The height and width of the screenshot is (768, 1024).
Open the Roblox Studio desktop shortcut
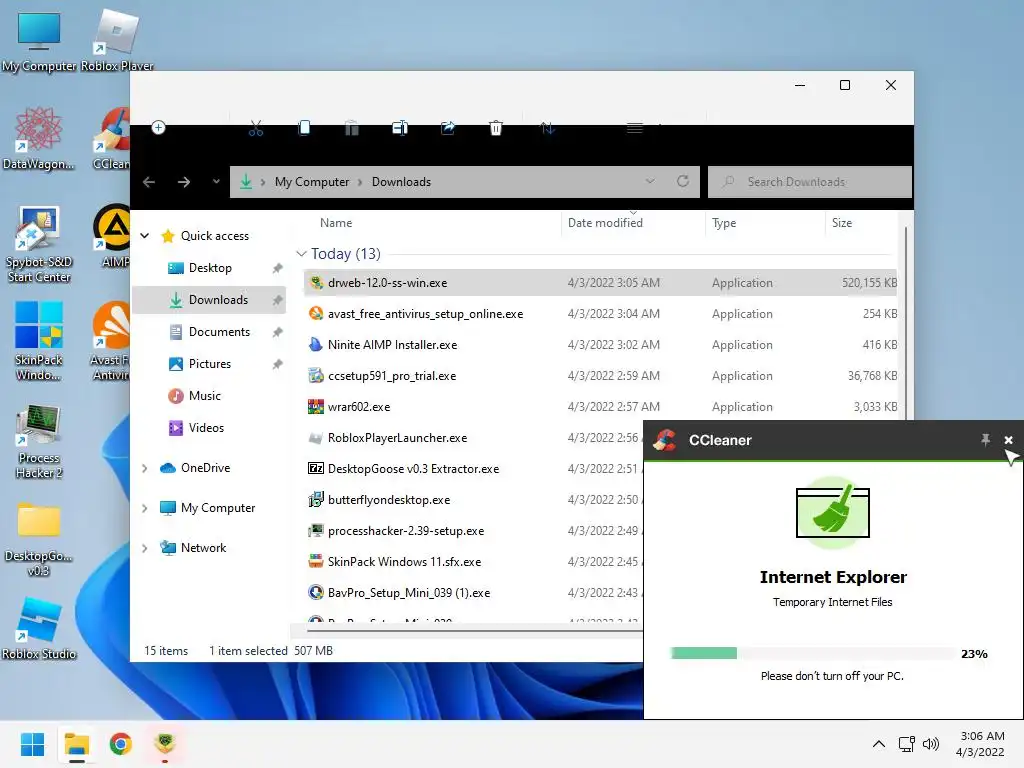point(39,628)
